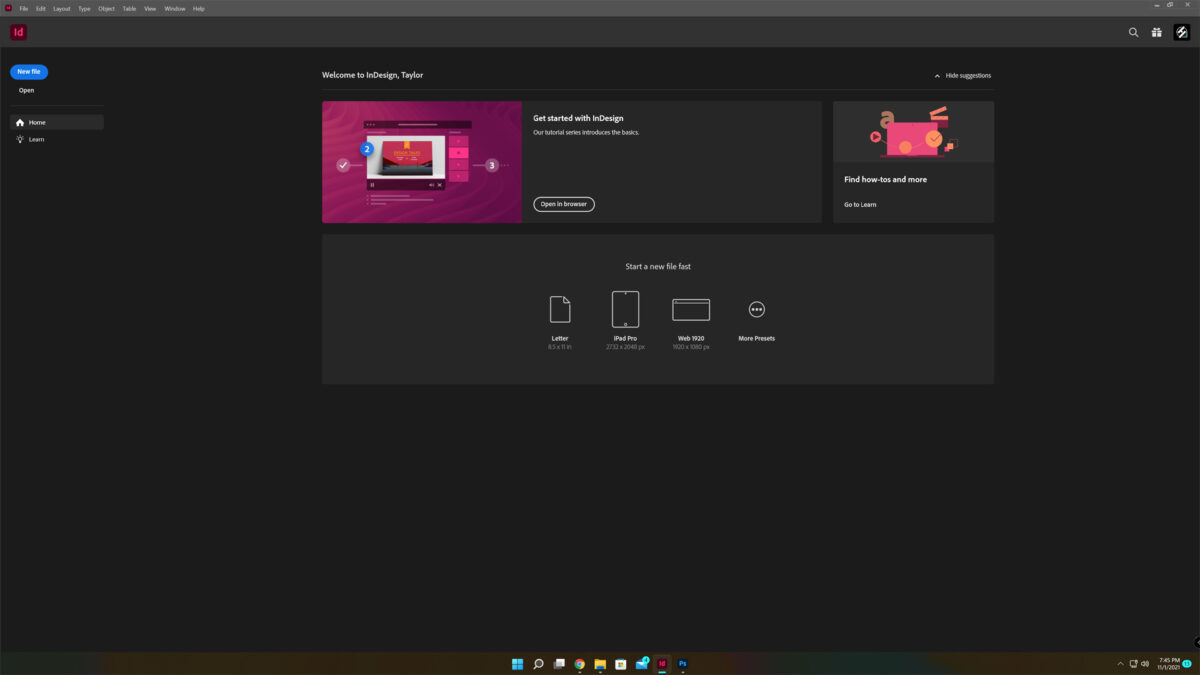Image resolution: width=1200 pixels, height=675 pixels.
Task: Open the user account avatar
Action: pos(1181,32)
